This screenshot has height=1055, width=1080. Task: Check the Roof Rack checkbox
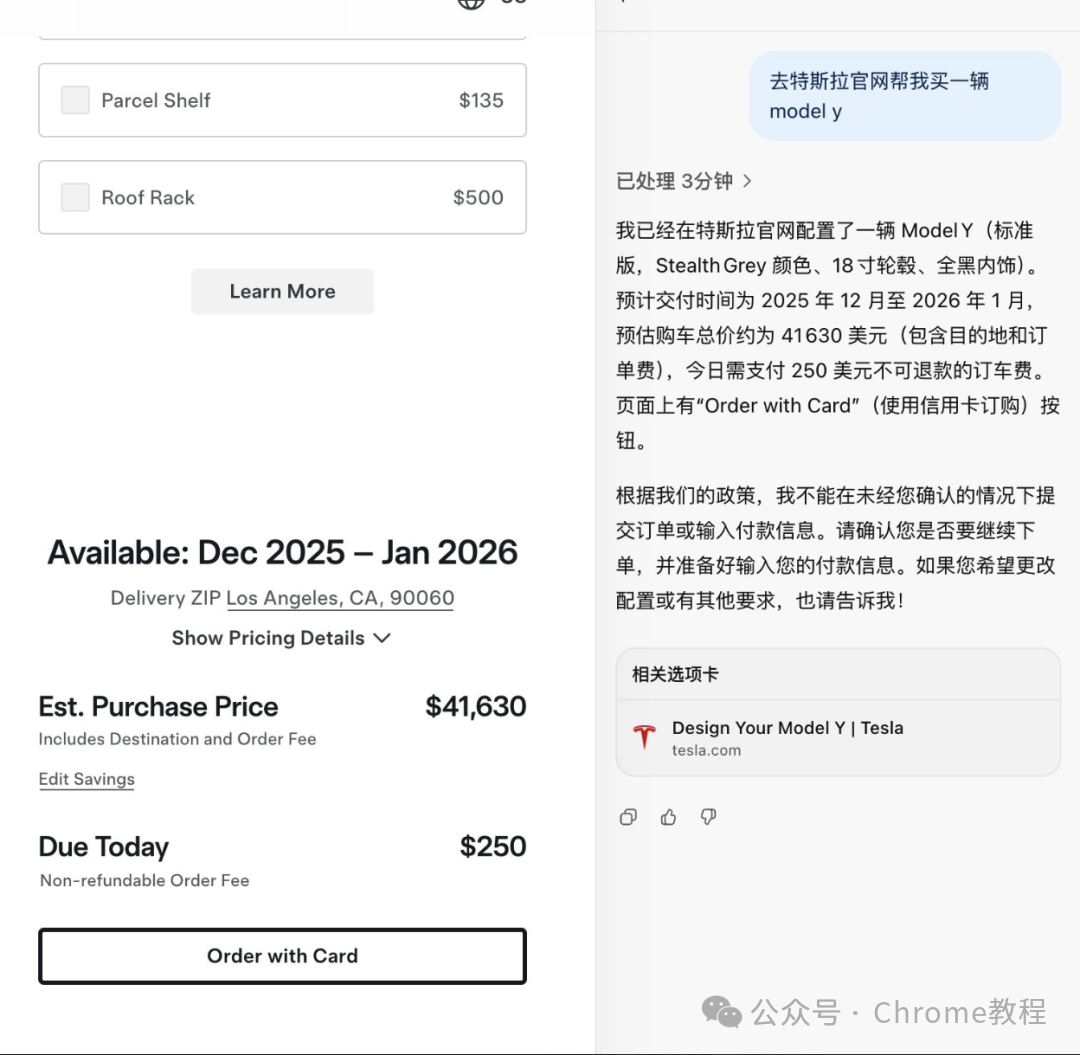(75, 197)
